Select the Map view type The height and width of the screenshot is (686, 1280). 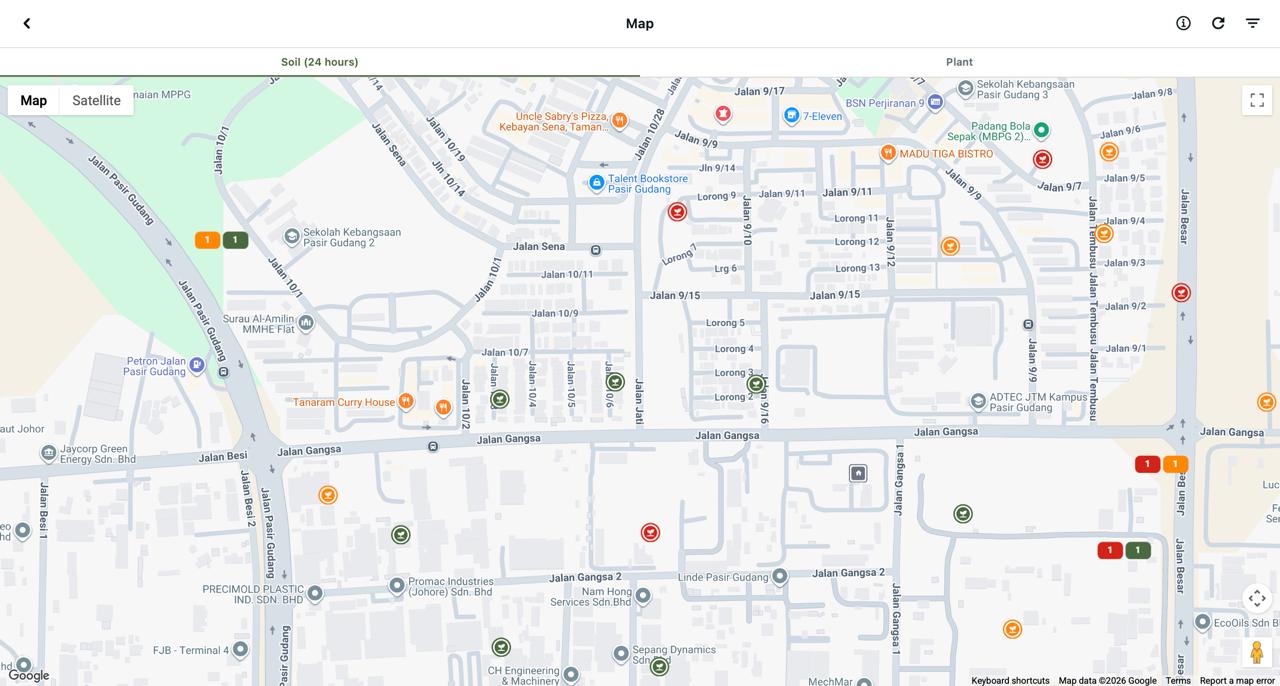[34, 100]
